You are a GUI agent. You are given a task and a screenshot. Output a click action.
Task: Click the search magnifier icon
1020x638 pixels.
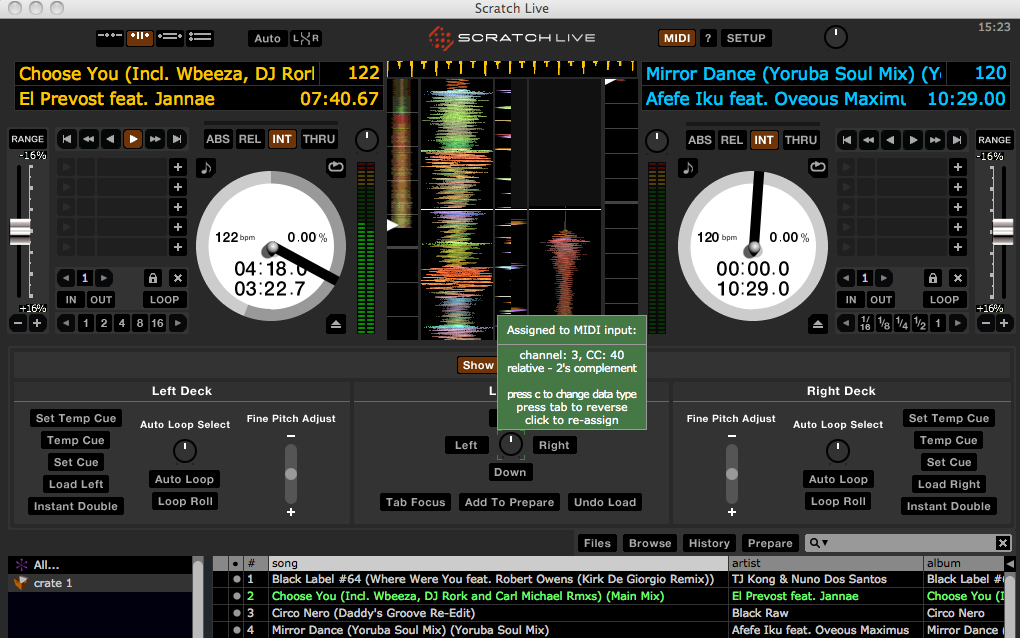814,542
